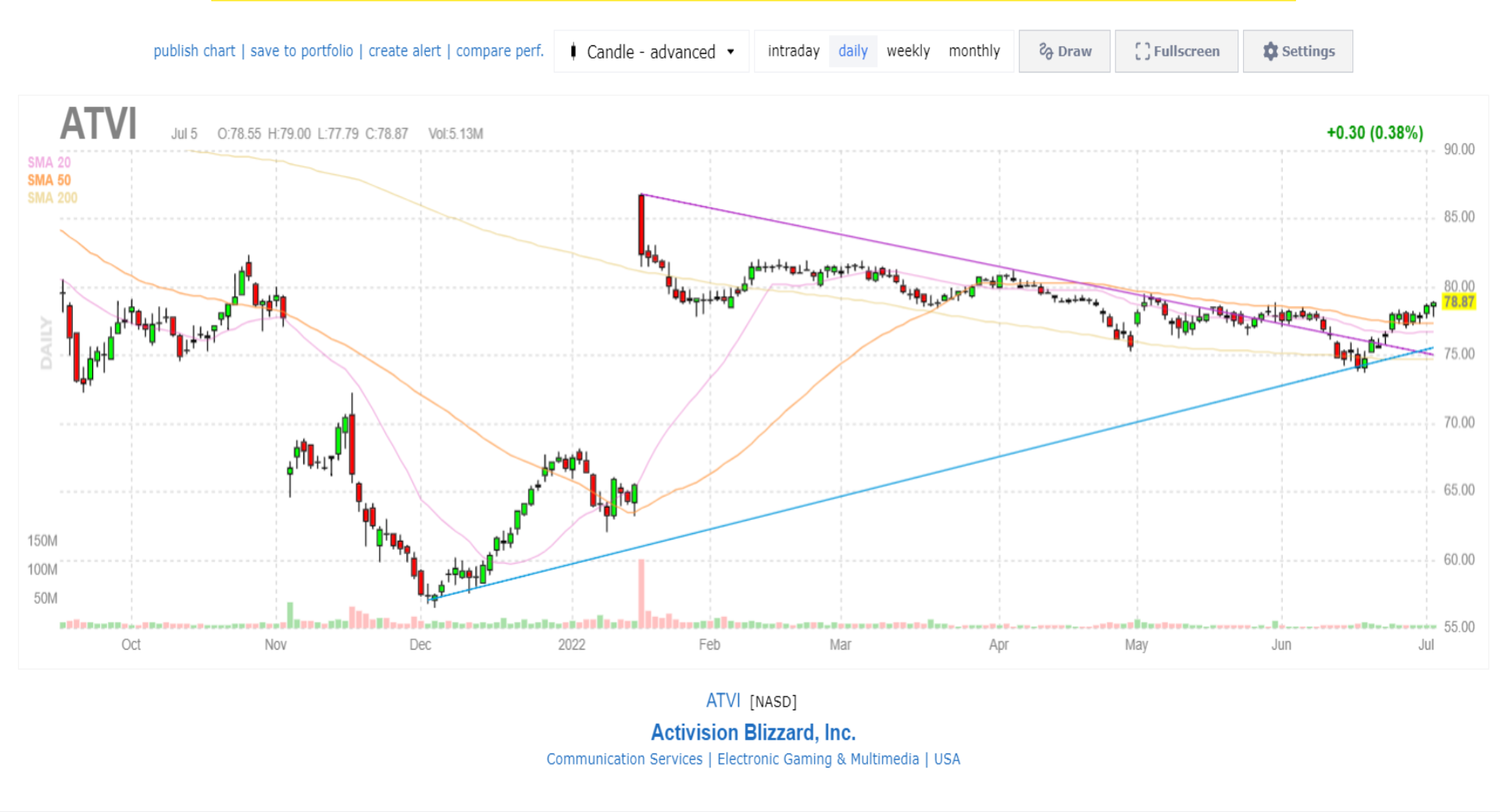This screenshot has width=1500, height=812.
Task: Click the Mar label on the date axis
Action: (841, 645)
